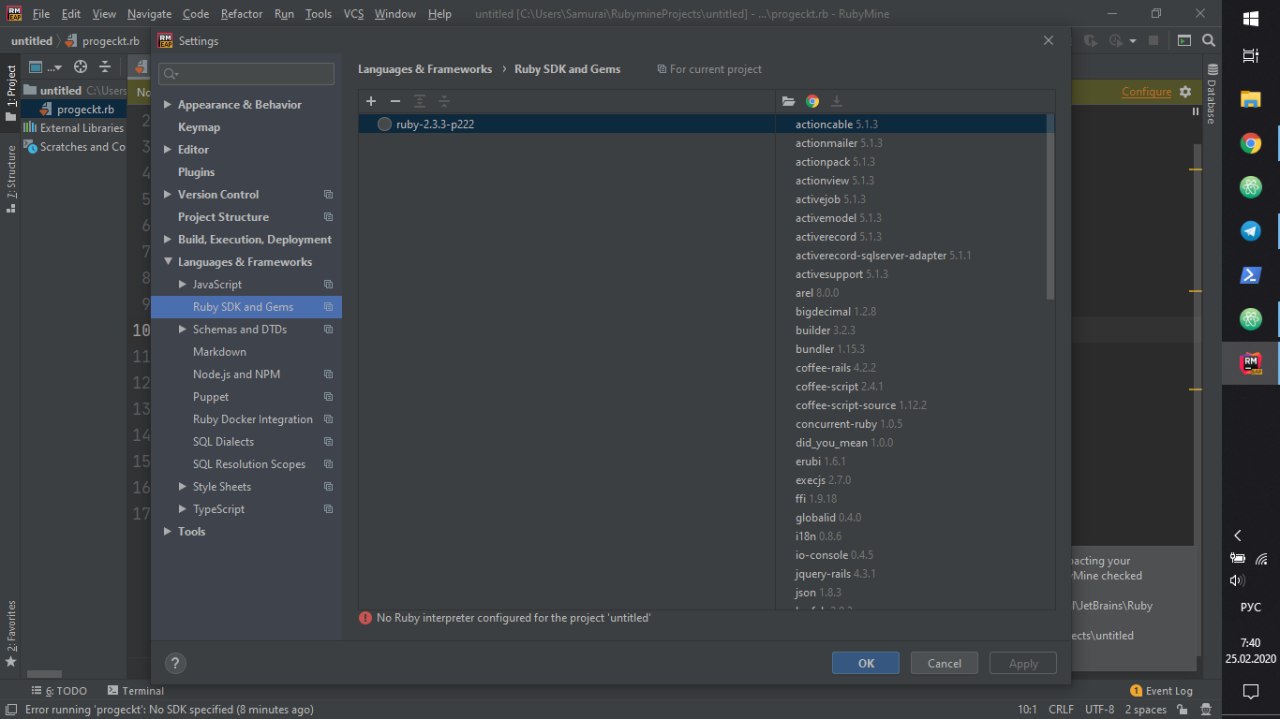1280x719 pixels.
Task: Select Keymap in the settings tree
Action: (199, 127)
